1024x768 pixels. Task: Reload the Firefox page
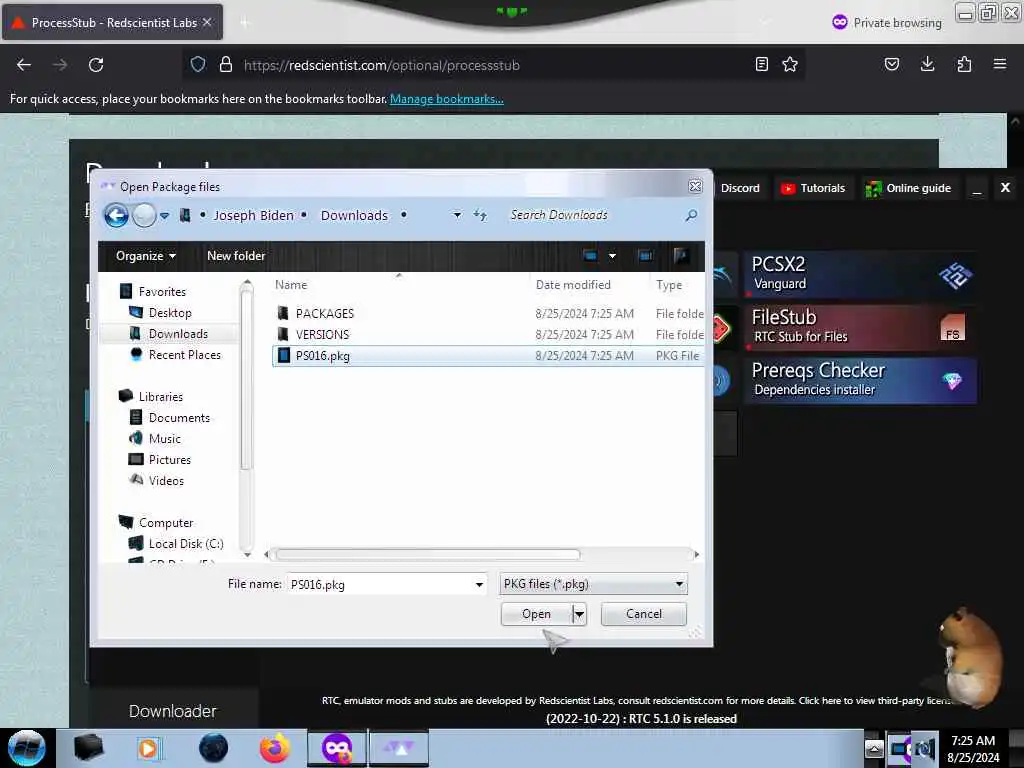96,65
